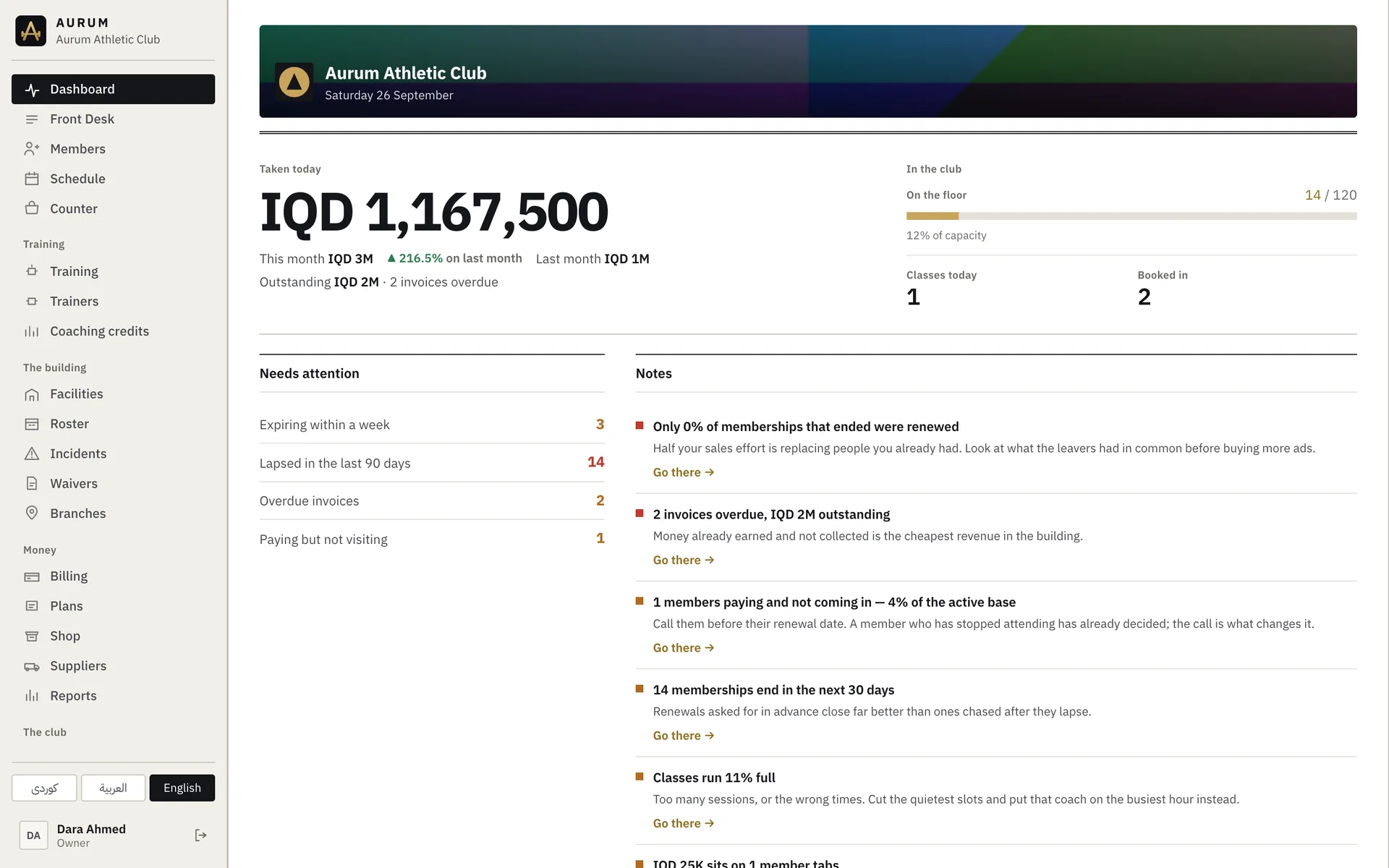Click the Members person-plus icon
This screenshot has width=1389, height=868.
[x=32, y=149]
